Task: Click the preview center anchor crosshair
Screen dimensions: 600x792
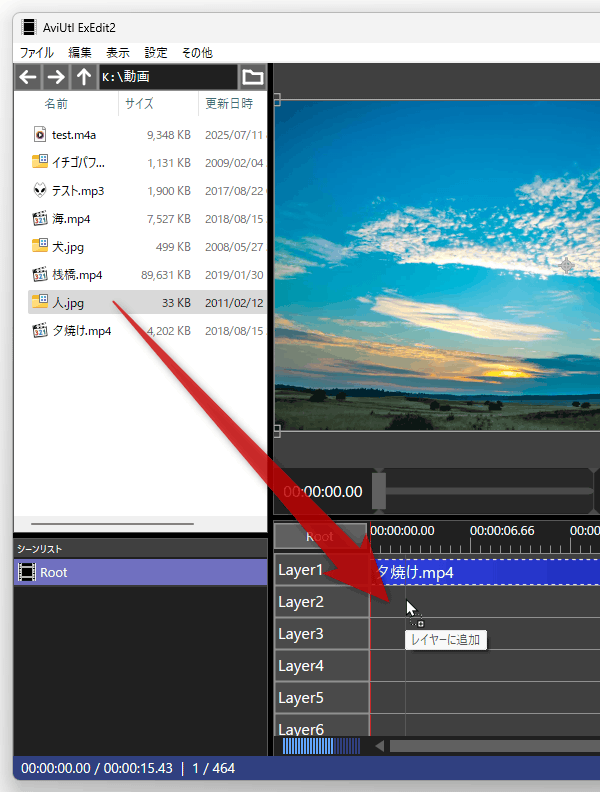Action: tap(567, 265)
